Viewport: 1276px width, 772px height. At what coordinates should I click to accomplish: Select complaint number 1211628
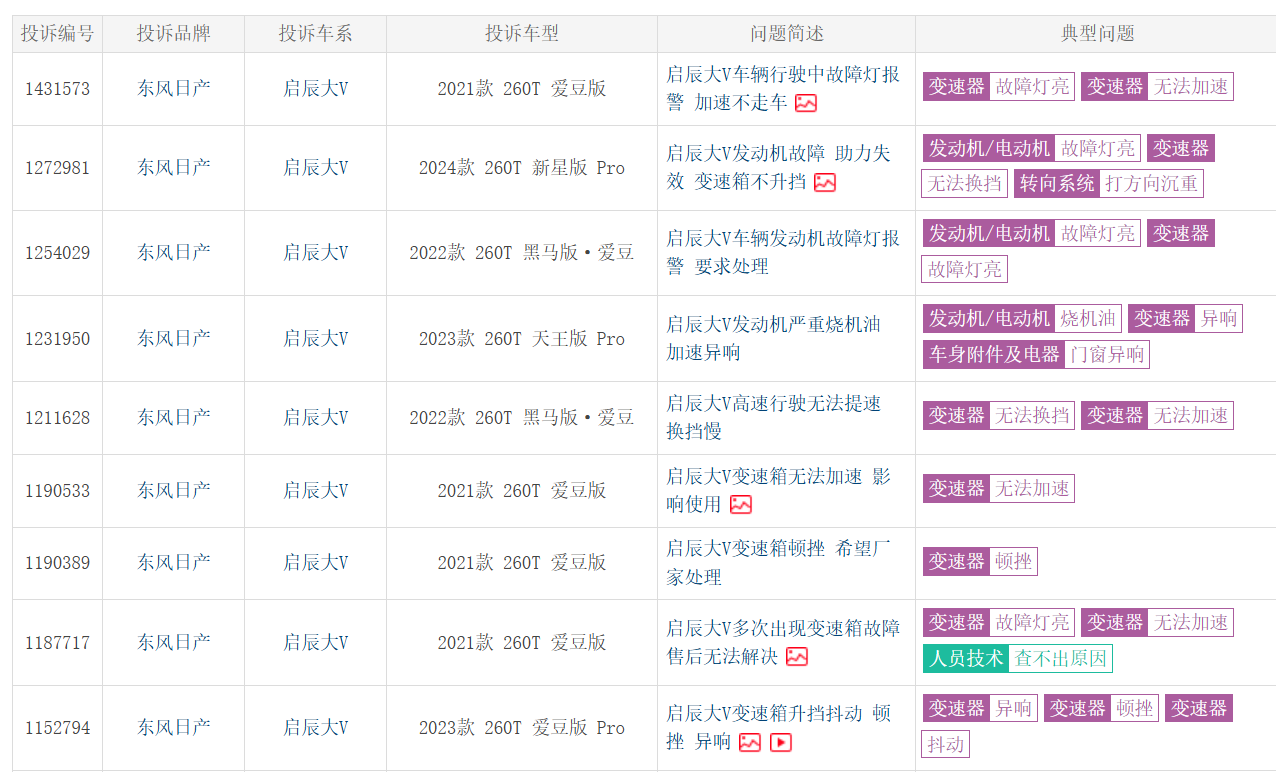coord(57,418)
